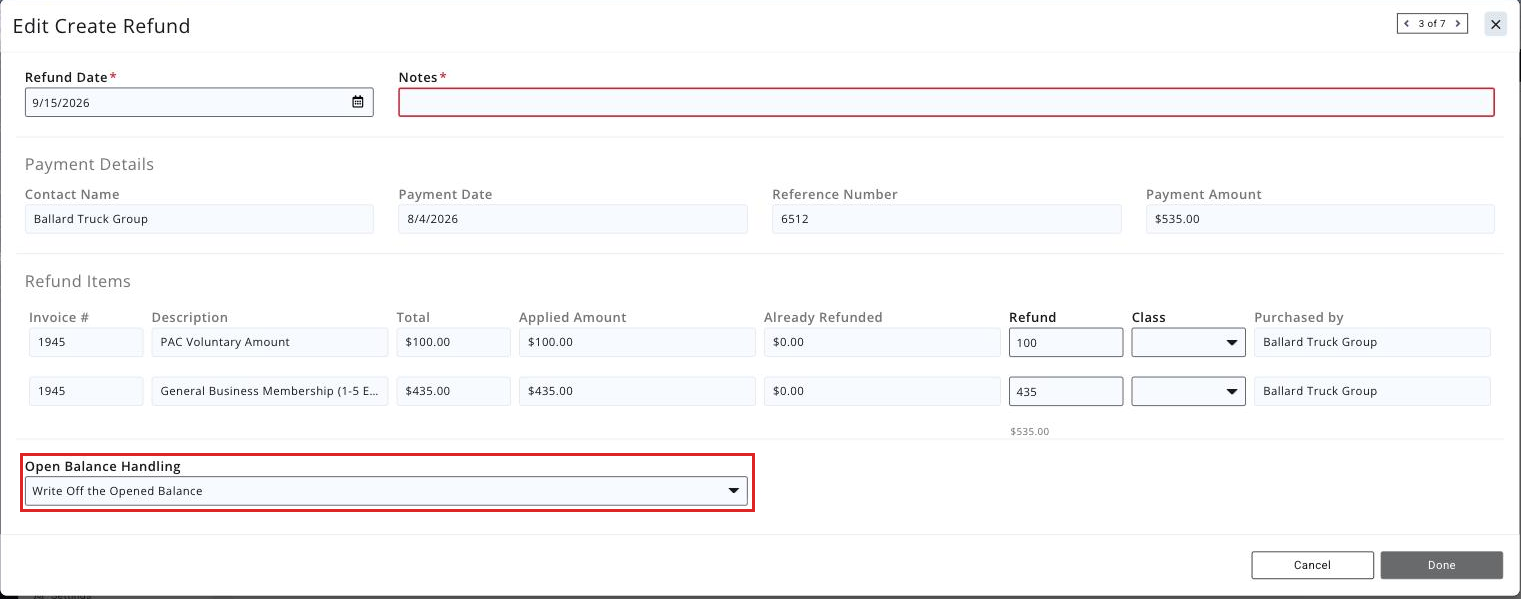Click the Total cell showing $100.00
Viewport: 1521px width, 599px height.
click(x=453, y=342)
